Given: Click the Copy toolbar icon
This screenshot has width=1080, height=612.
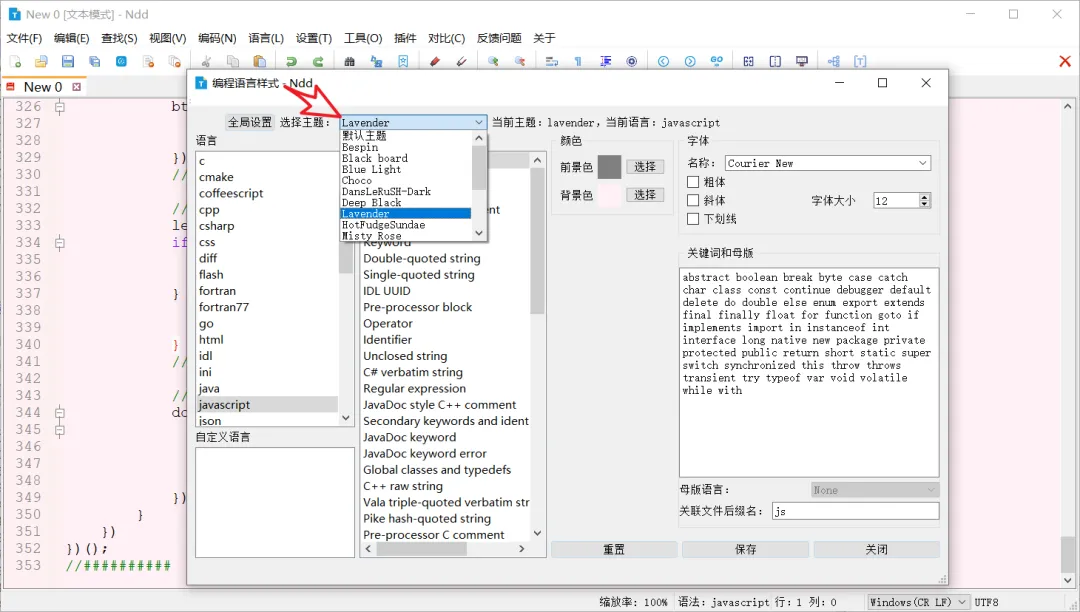Looking at the screenshot, I should (233, 61).
